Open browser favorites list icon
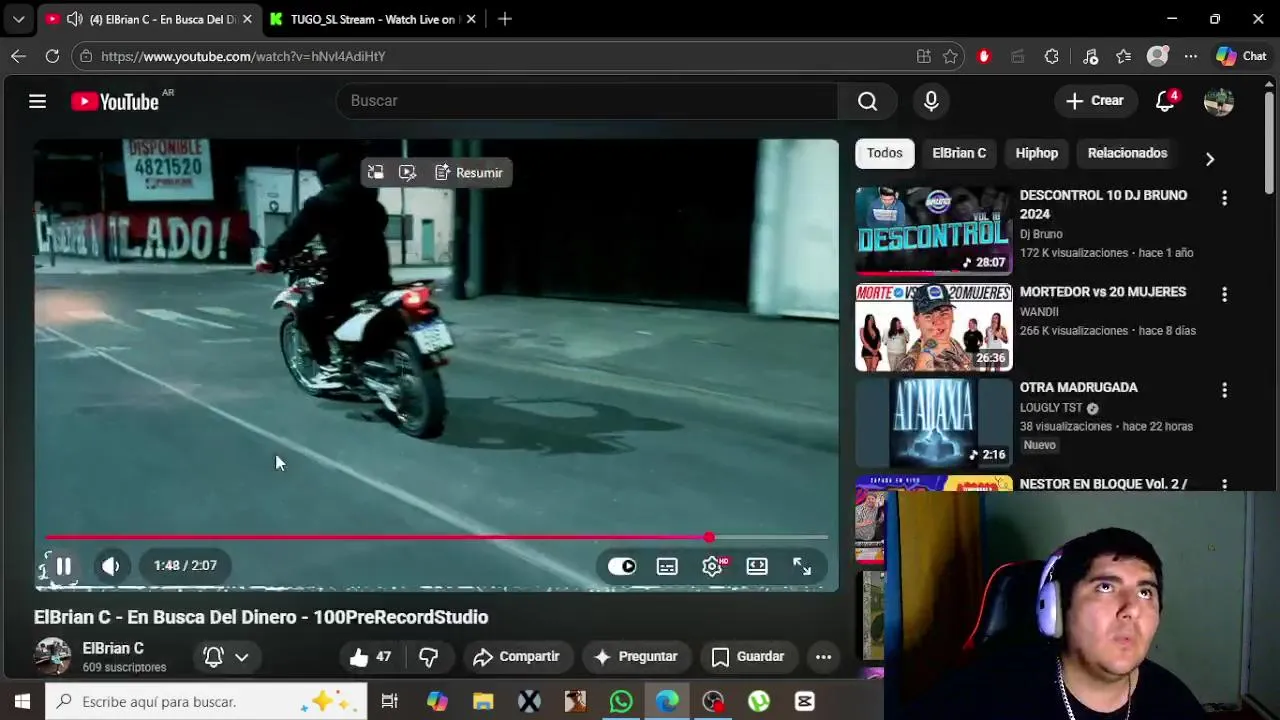The image size is (1280, 720). pos(1124,57)
